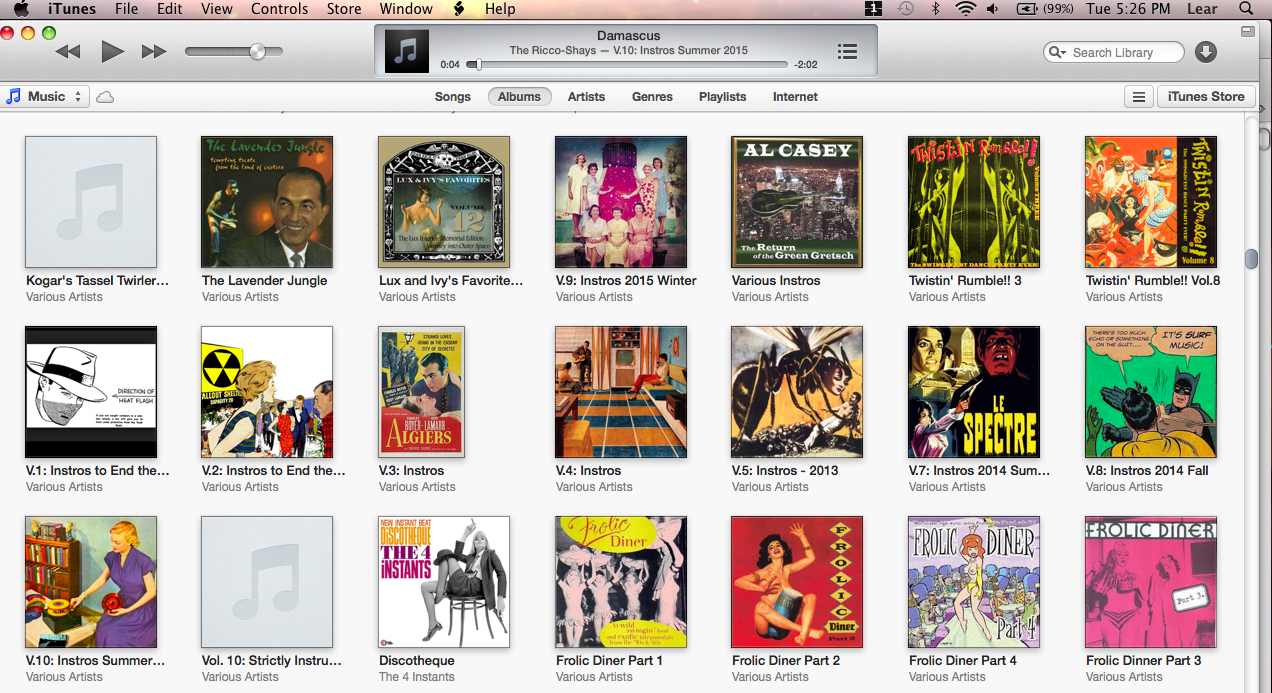Go to the Playlists tab

pyautogui.click(x=722, y=97)
